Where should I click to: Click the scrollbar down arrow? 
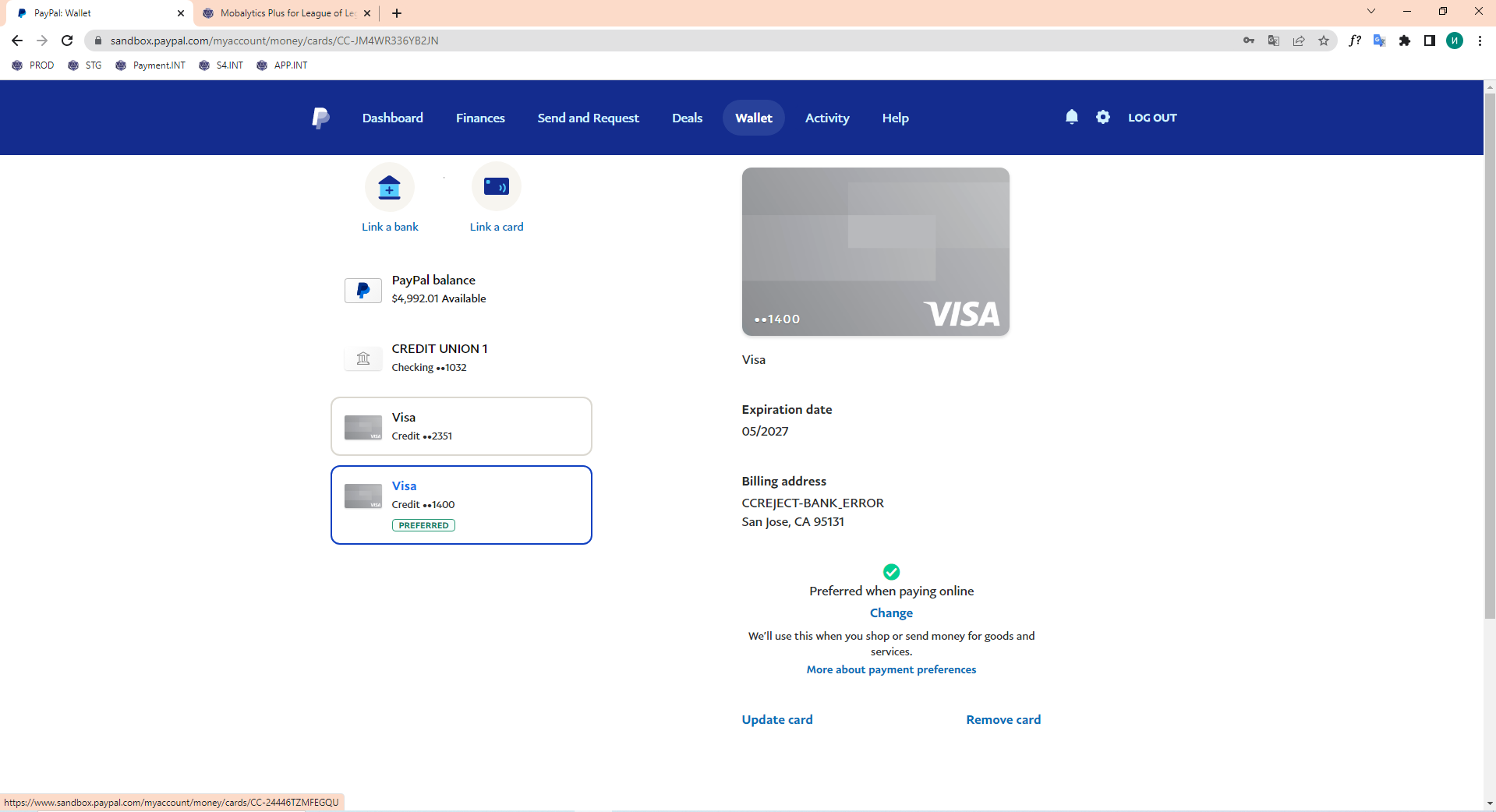pos(1490,803)
